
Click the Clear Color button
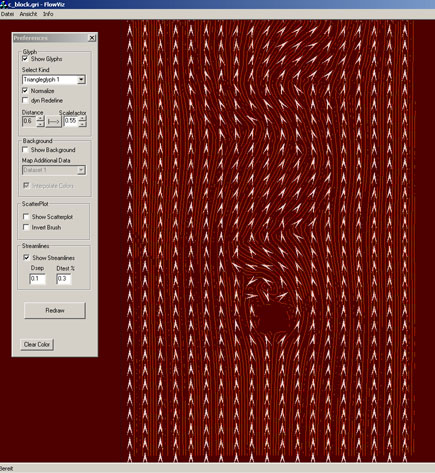point(37,344)
